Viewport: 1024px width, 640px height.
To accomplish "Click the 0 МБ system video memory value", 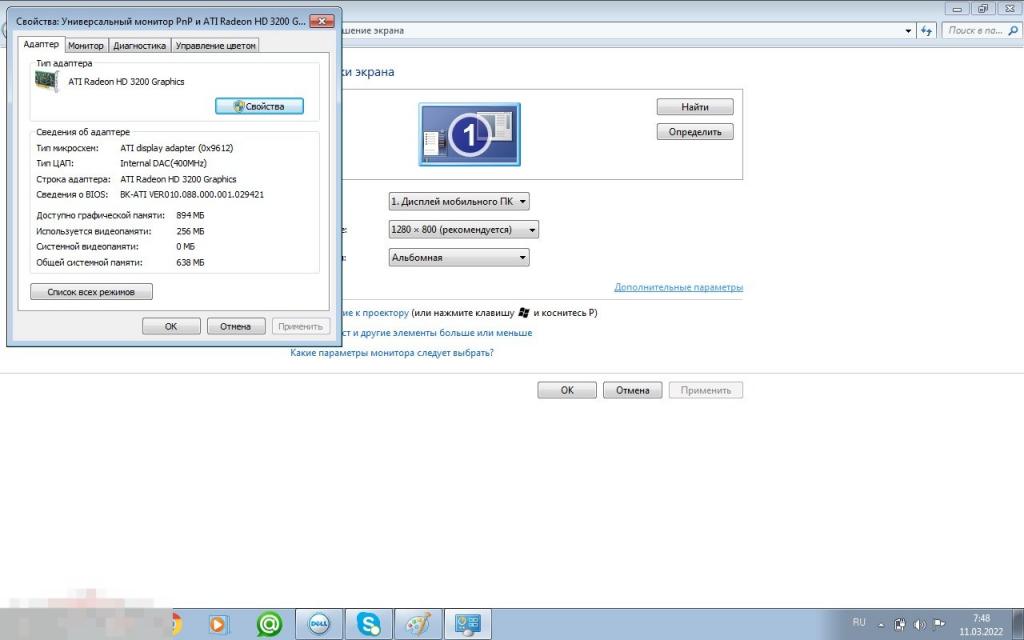I will [185, 247].
